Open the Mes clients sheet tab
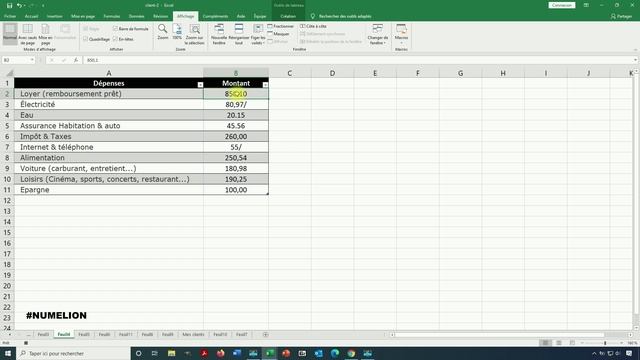The height and width of the screenshot is (360, 640). pyautogui.click(x=193, y=334)
